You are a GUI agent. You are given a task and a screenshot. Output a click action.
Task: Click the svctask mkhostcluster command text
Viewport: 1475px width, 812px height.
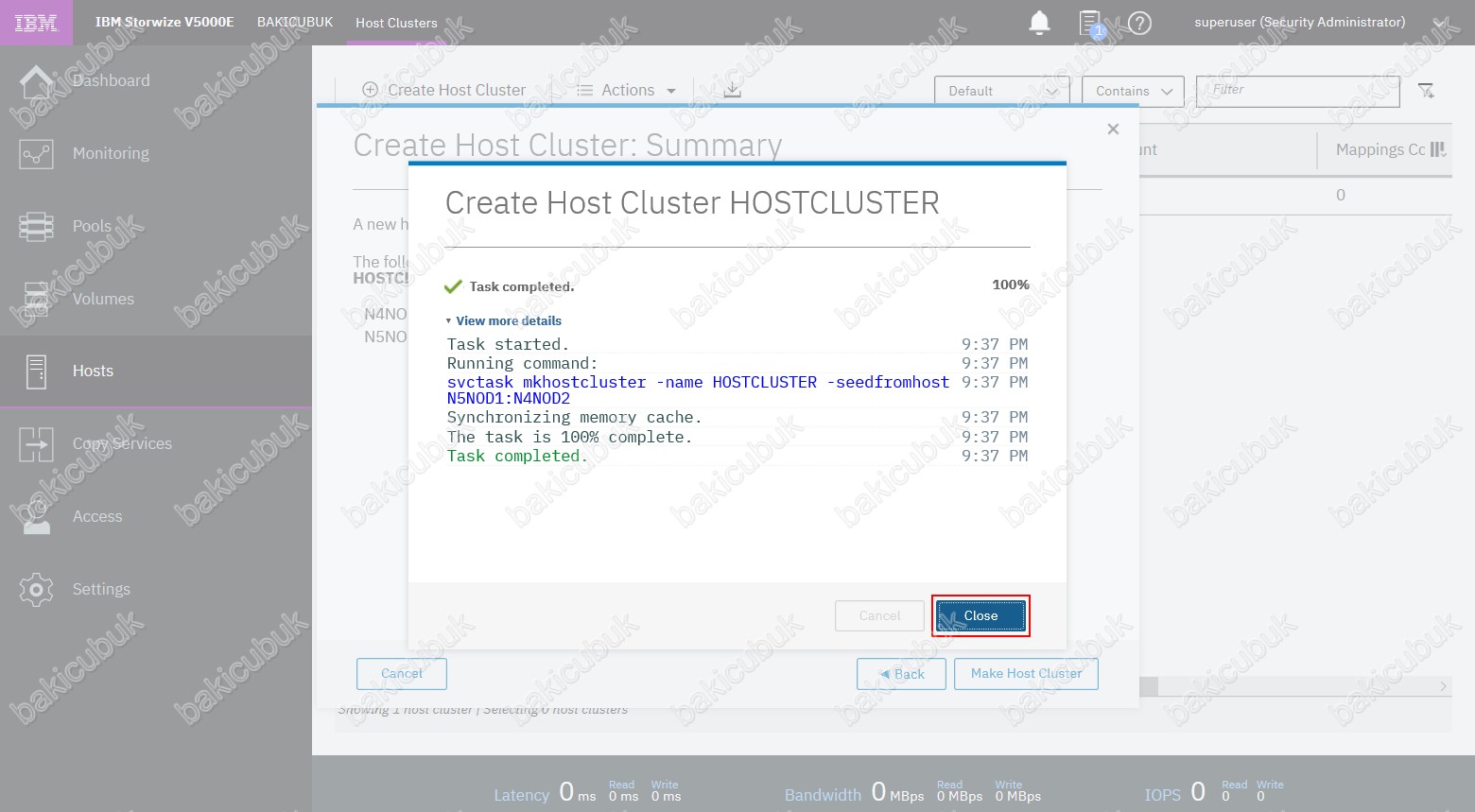tap(698, 390)
